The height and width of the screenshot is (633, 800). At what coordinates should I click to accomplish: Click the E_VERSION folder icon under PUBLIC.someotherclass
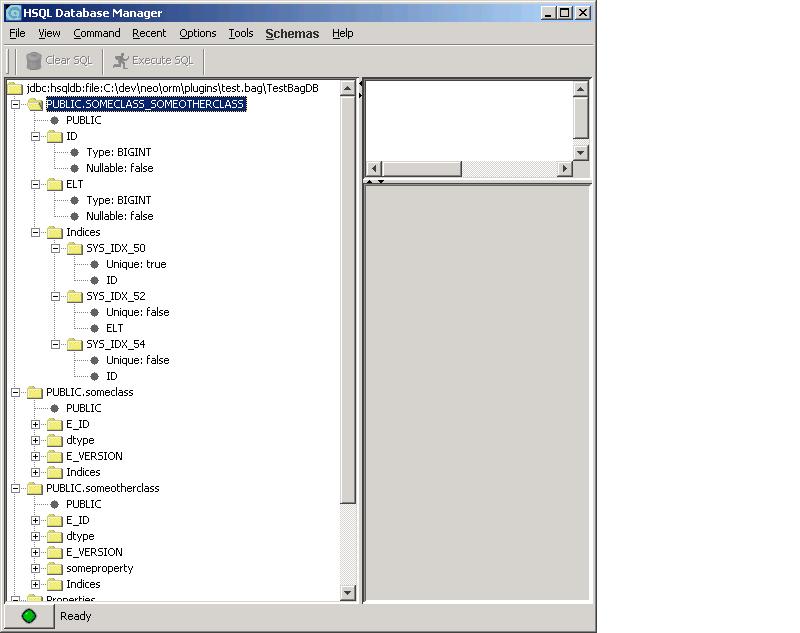click(55, 552)
